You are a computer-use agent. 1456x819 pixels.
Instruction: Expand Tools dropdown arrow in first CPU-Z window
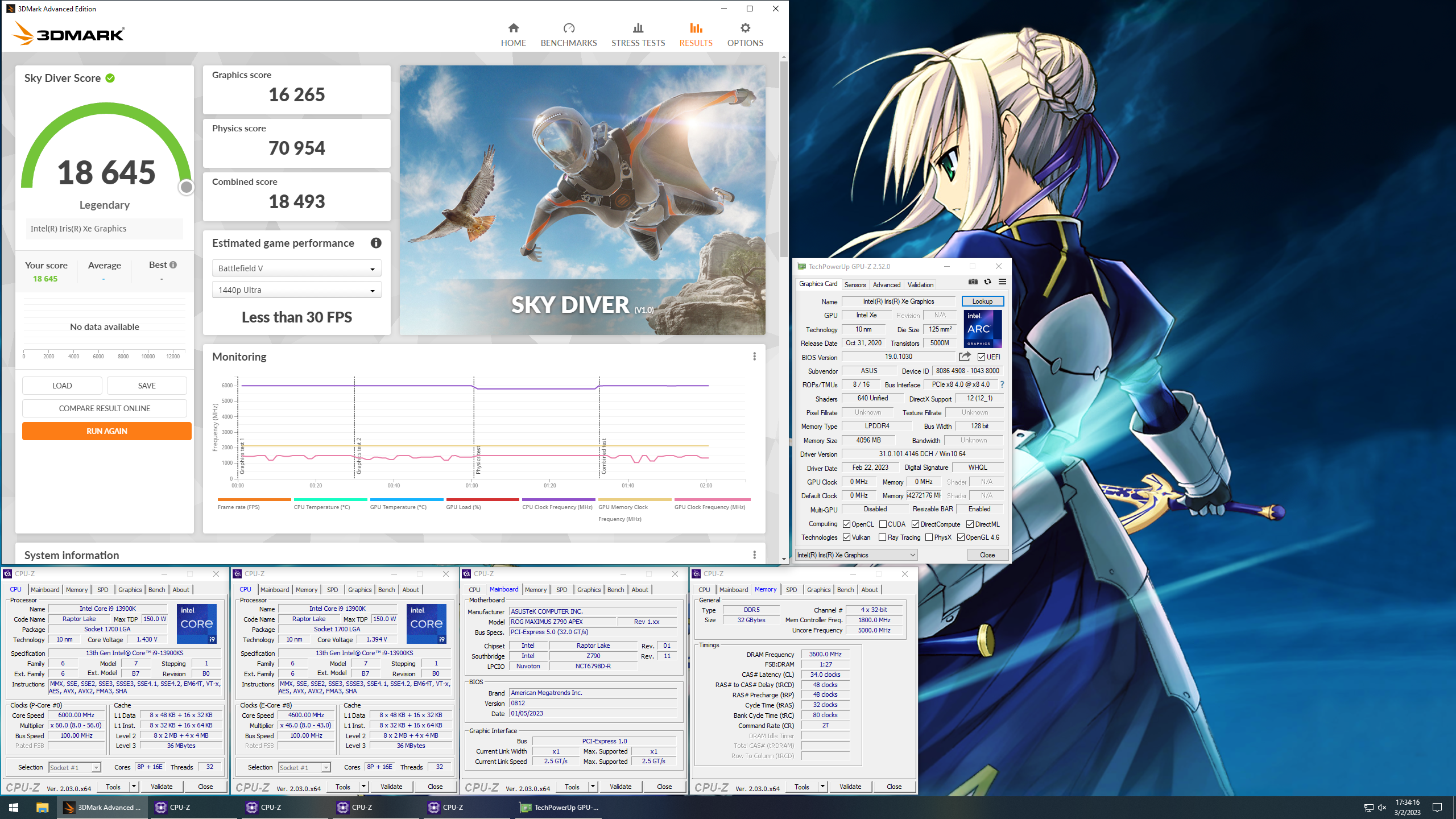coord(134,786)
